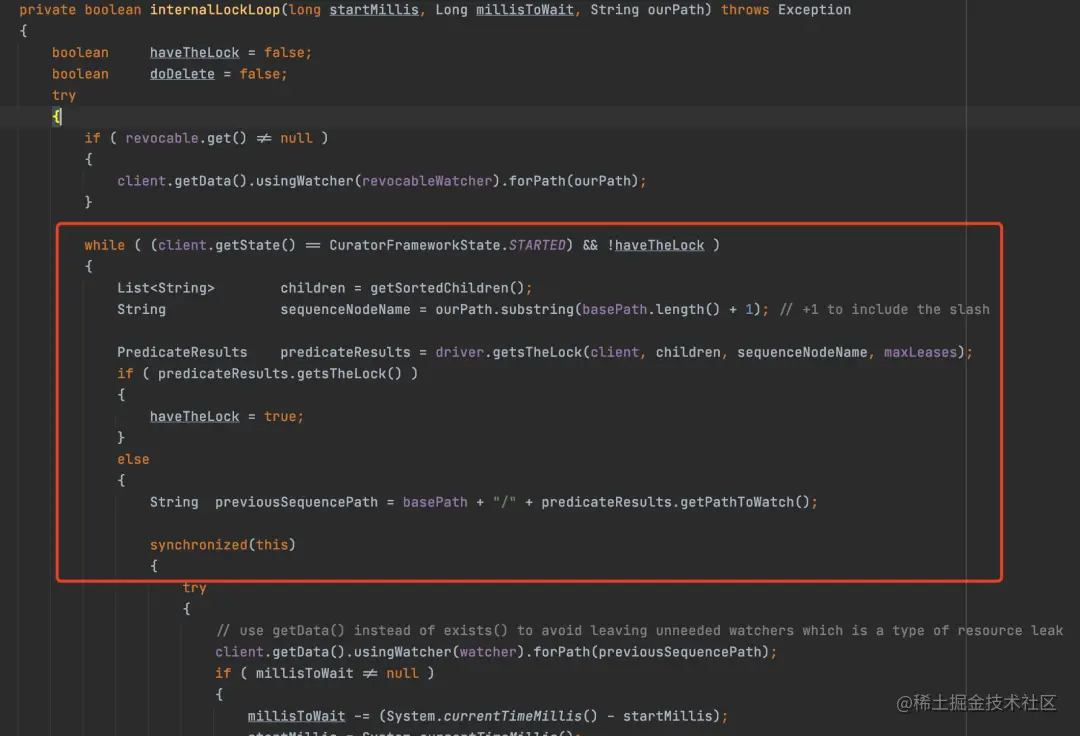Image resolution: width=1080 pixels, height=736 pixels.
Task: Click System.currentTimeMillis() in the subtraction line
Action: [x=492, y=715]
